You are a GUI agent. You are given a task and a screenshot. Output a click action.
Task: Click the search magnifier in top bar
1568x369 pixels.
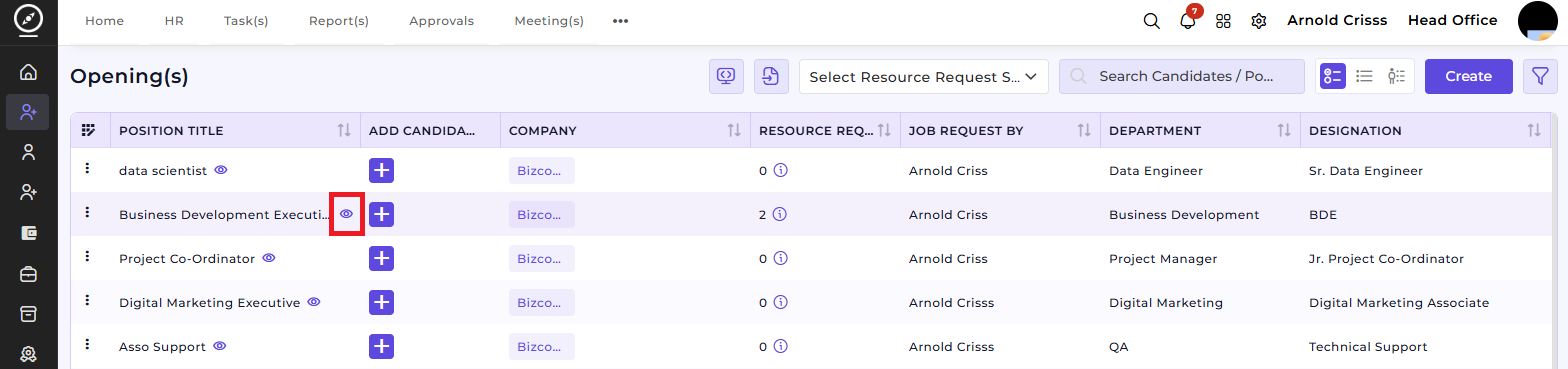click(1152, 21)
